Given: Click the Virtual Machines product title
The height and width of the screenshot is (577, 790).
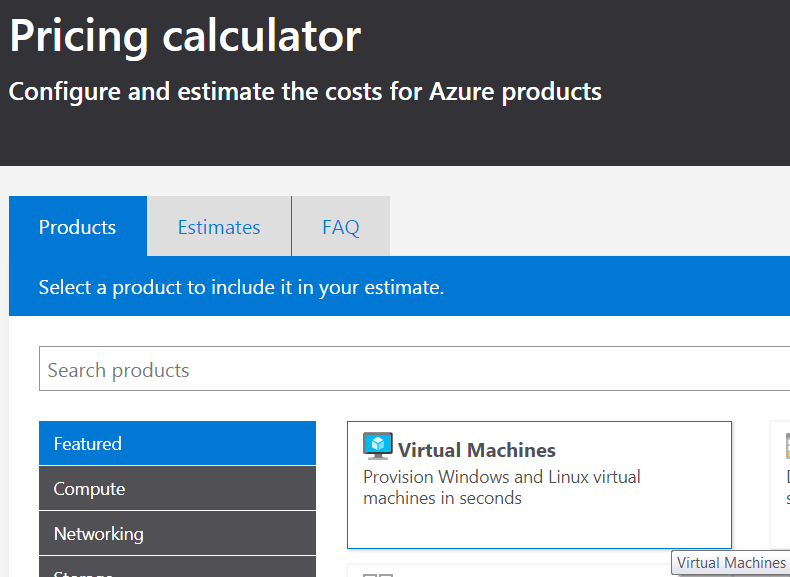Looking at the screenshot, I should pyautogui.click(x=477, y=450).
